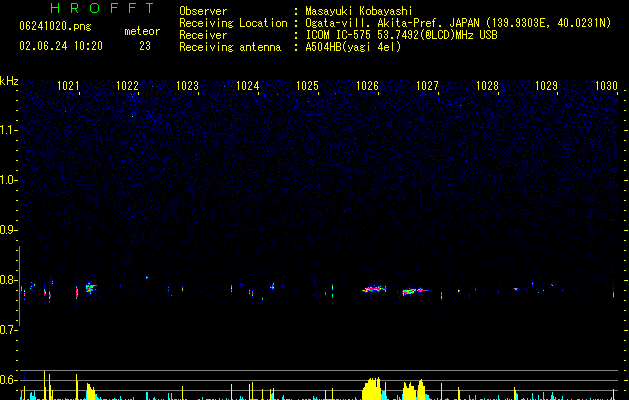The image size is (629, 400).
Task: Click the yellow power peak under 1027
Action: pos(414,390)
